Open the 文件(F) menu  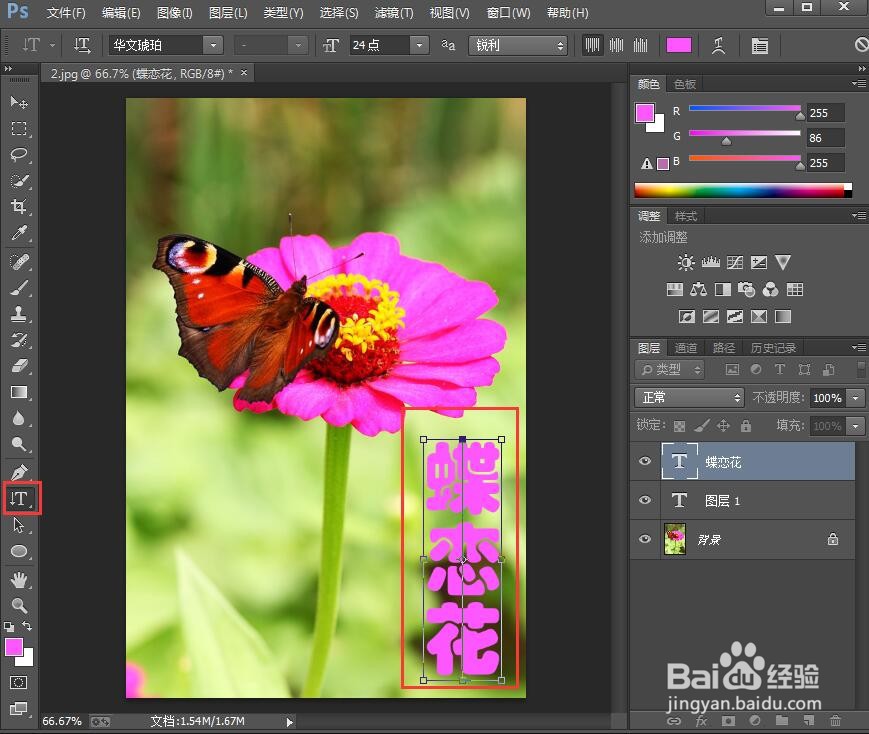(x=66, y=13)
